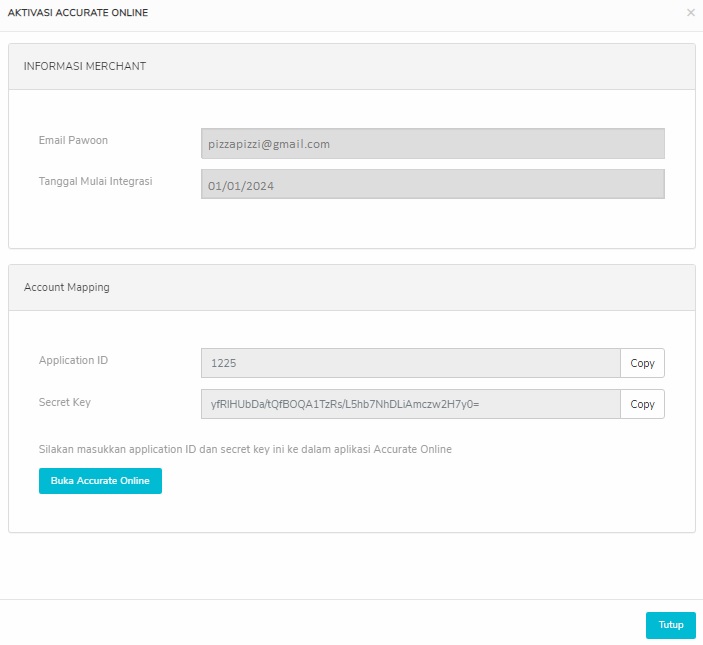Close the Aktivasi Accurate Online dialog
703x645 pixels.
pyautogui.click(x=690, y=13)
